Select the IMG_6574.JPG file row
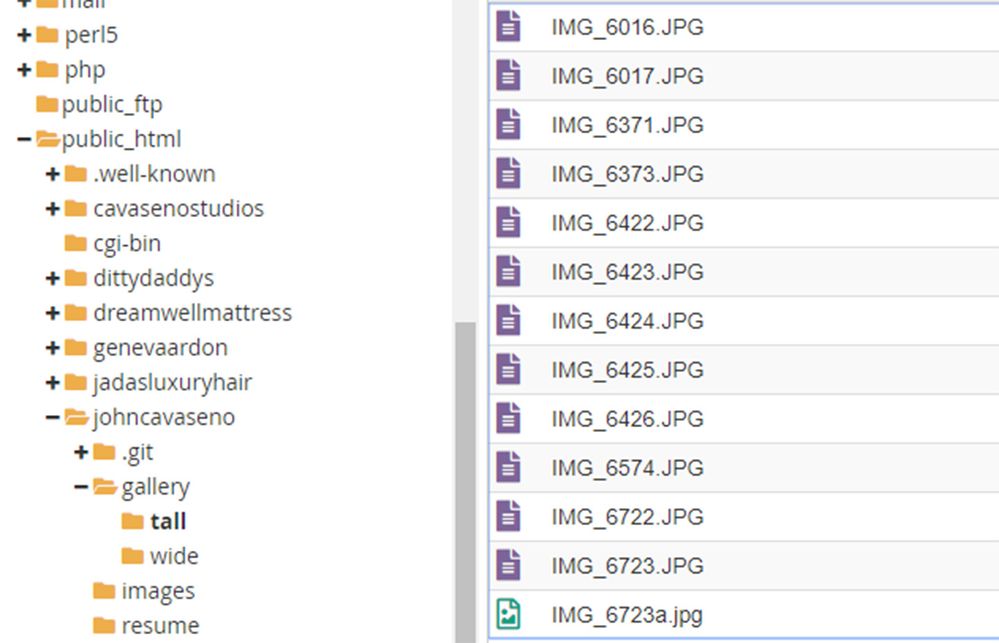999x643 pixels. pos(620,467)
